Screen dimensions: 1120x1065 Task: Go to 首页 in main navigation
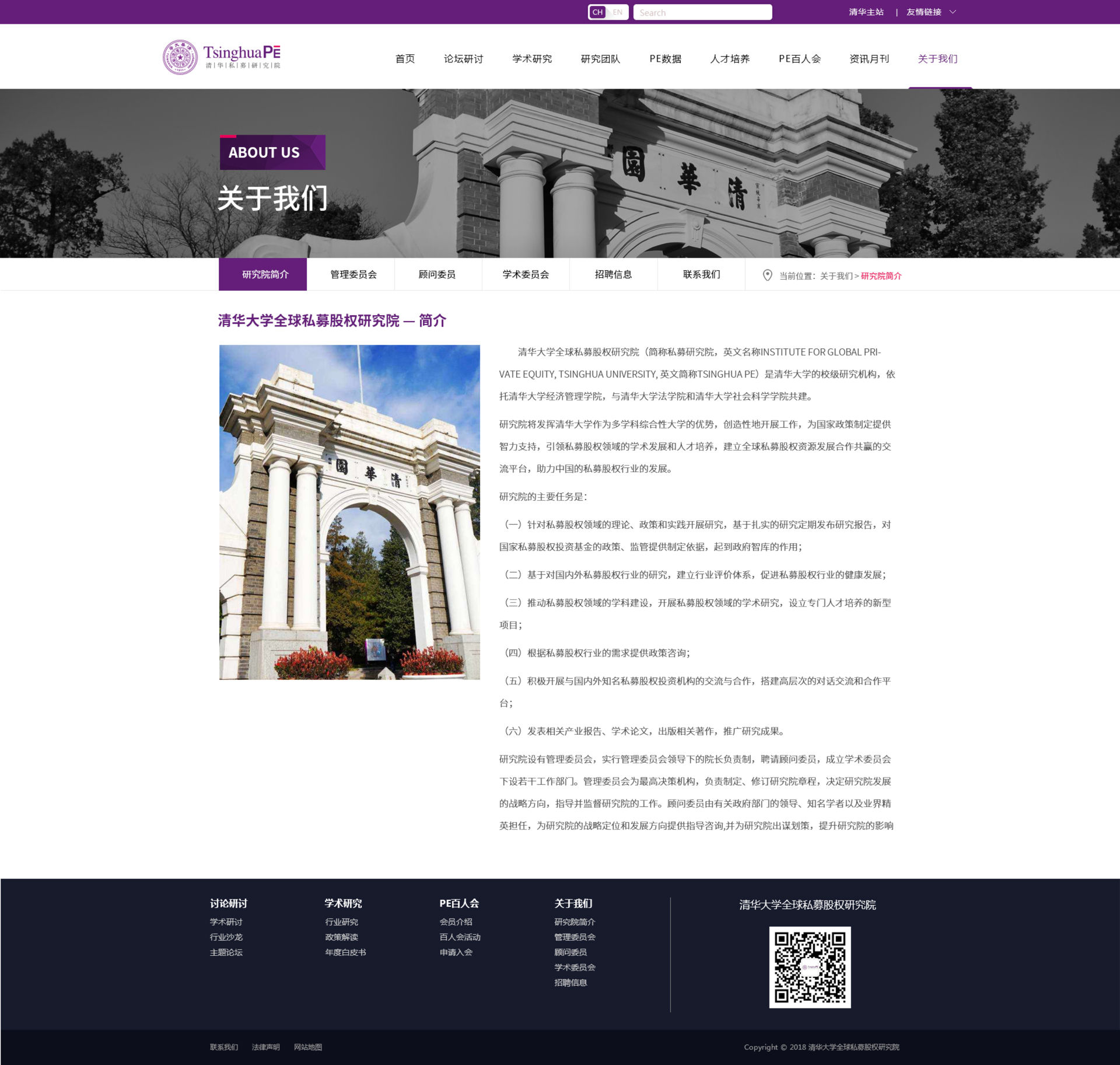[x=405, y=59]
